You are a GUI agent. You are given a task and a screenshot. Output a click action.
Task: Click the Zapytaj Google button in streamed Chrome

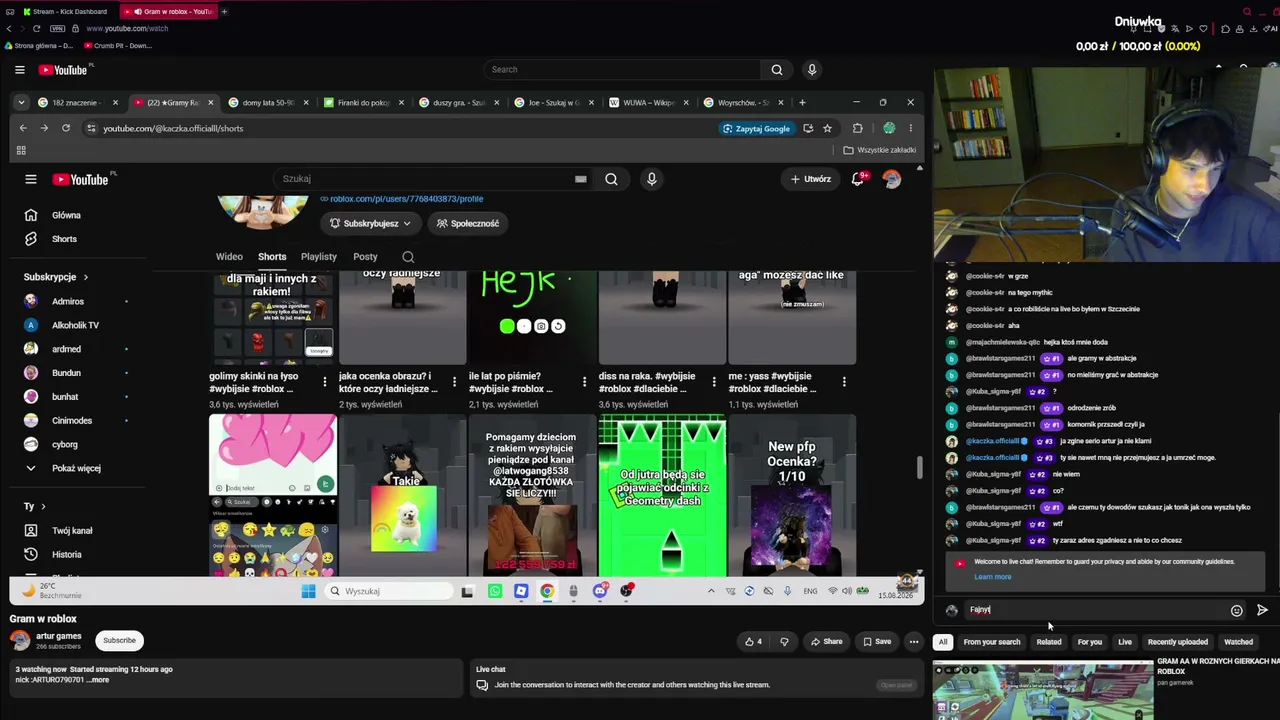tap(756, 128)
